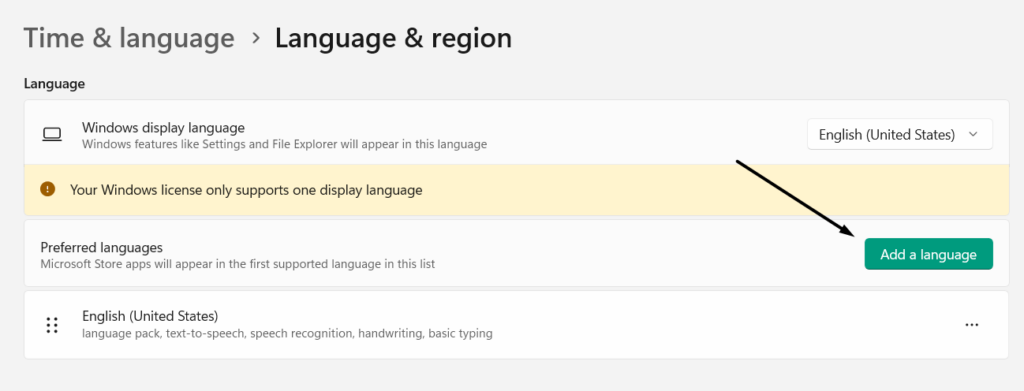Select the Windows display language label

tap(163, 127)
